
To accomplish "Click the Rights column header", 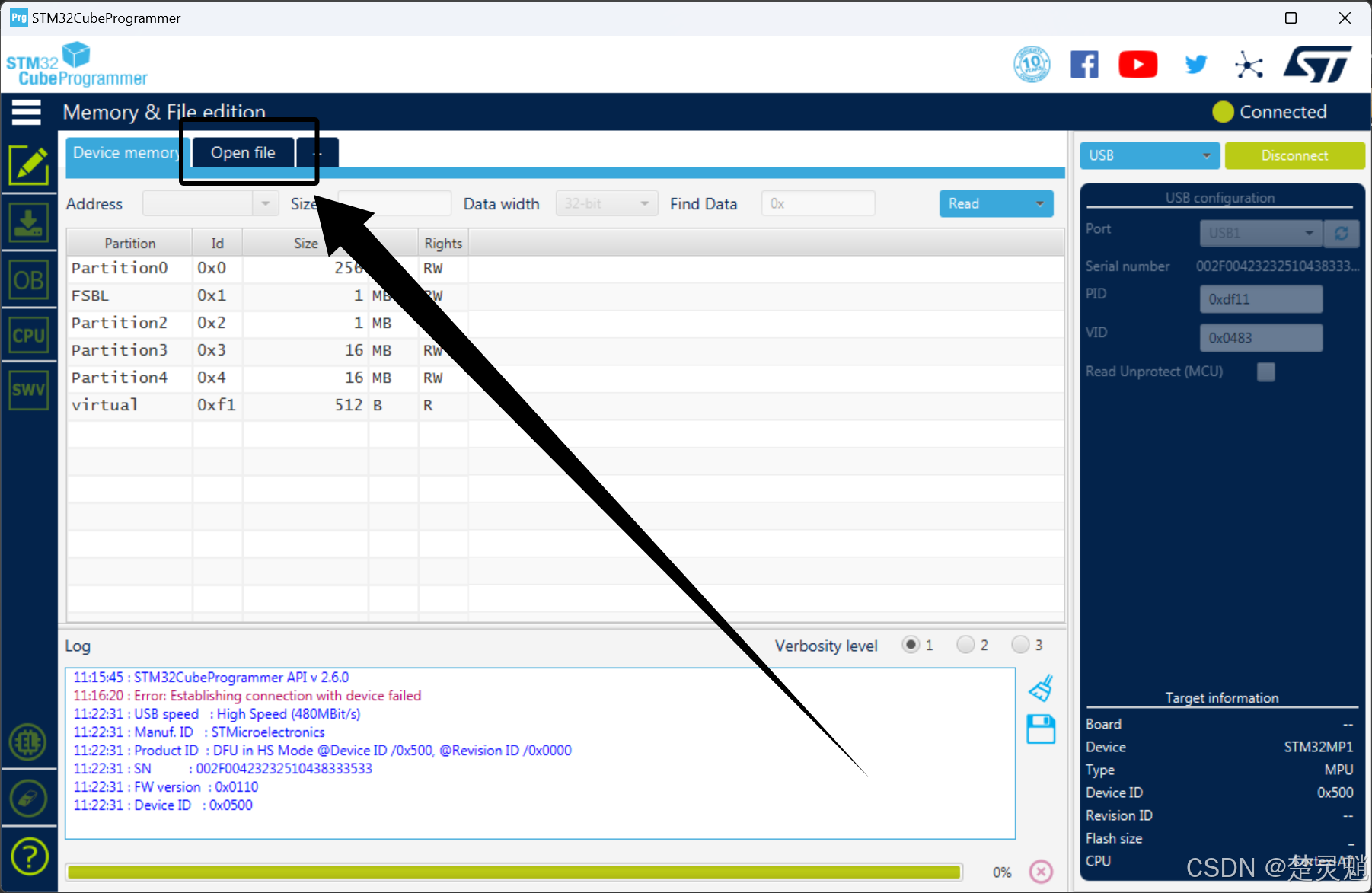I will [x=443, y=243].
